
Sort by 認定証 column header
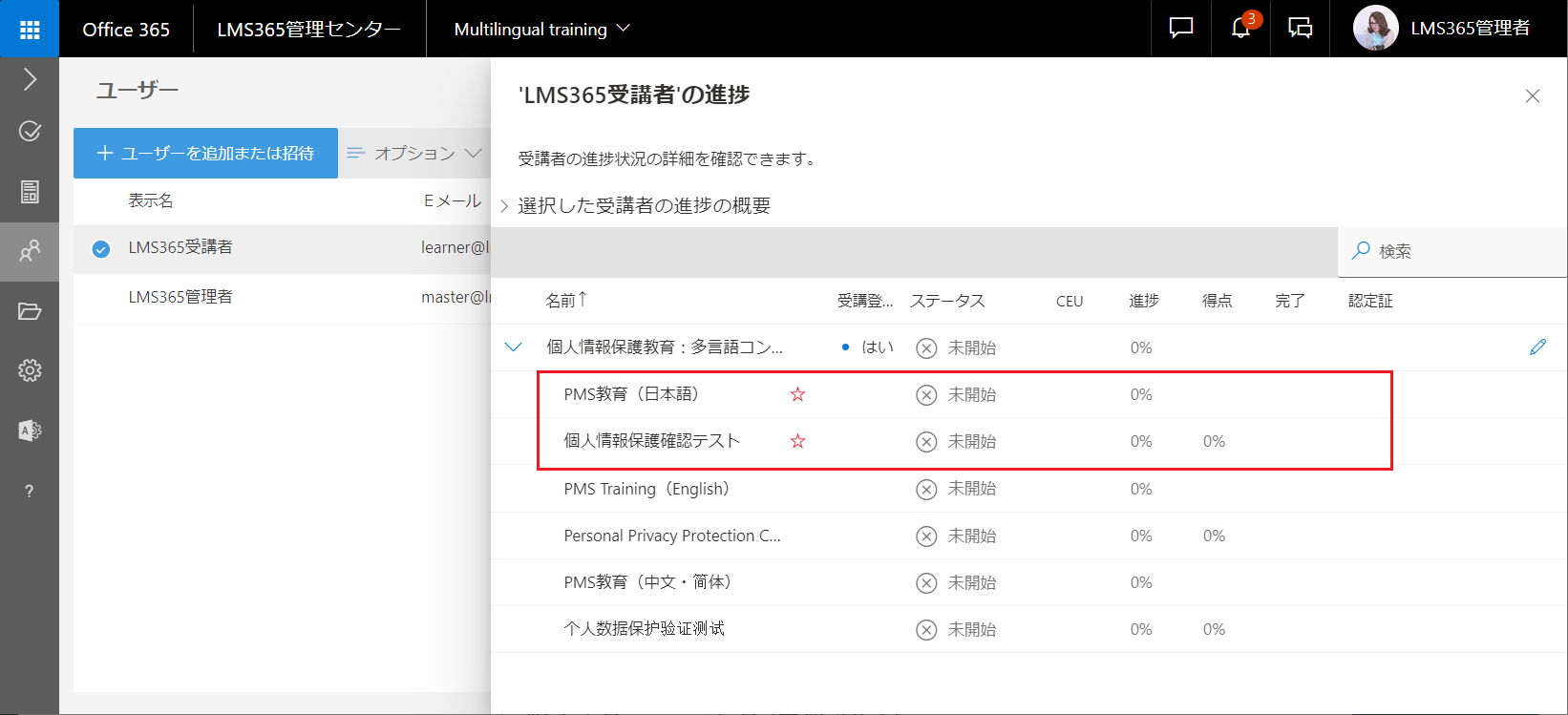click(x=1370, y=301)
